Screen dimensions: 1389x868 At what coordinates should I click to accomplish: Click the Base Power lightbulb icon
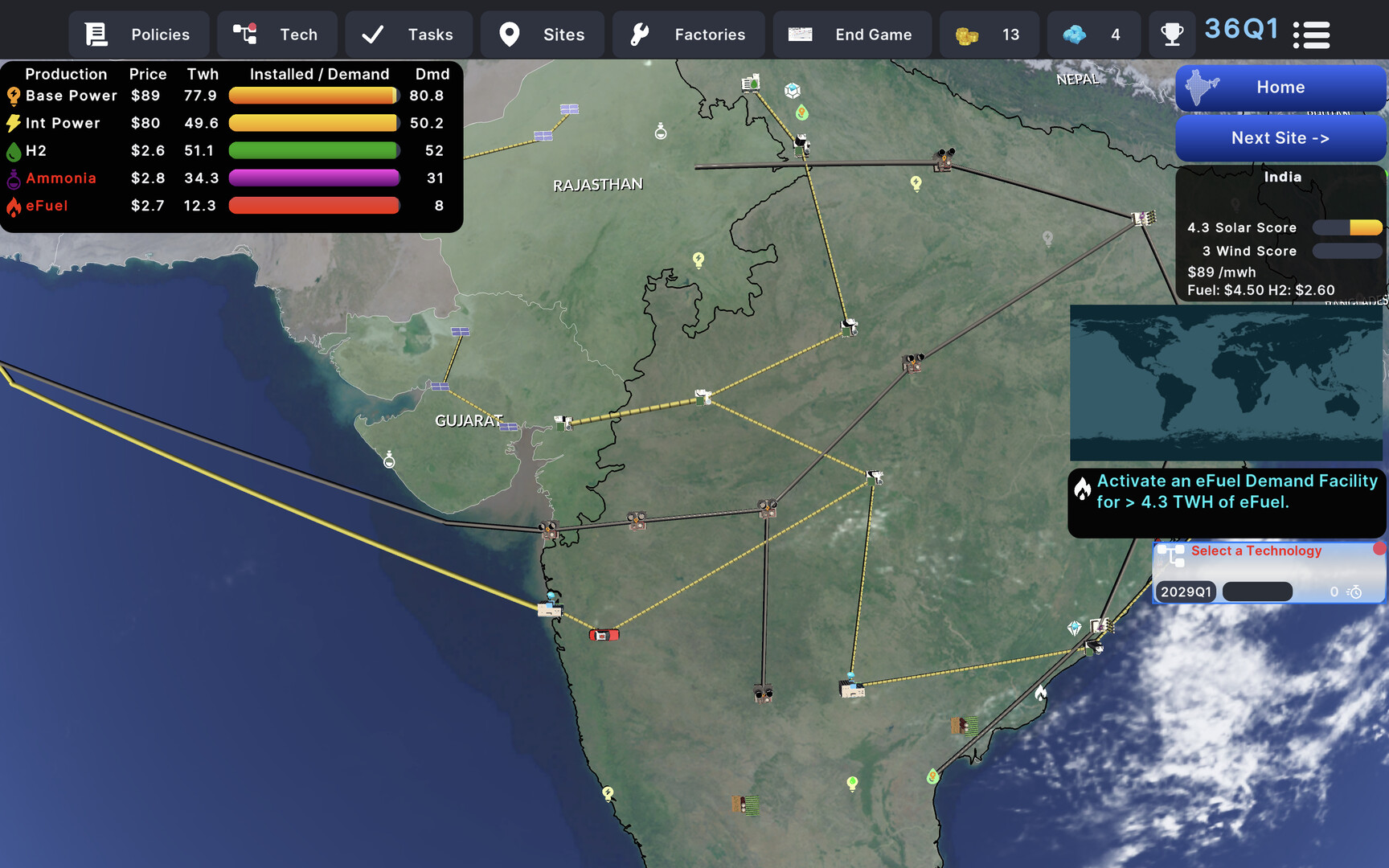[14, 96]
